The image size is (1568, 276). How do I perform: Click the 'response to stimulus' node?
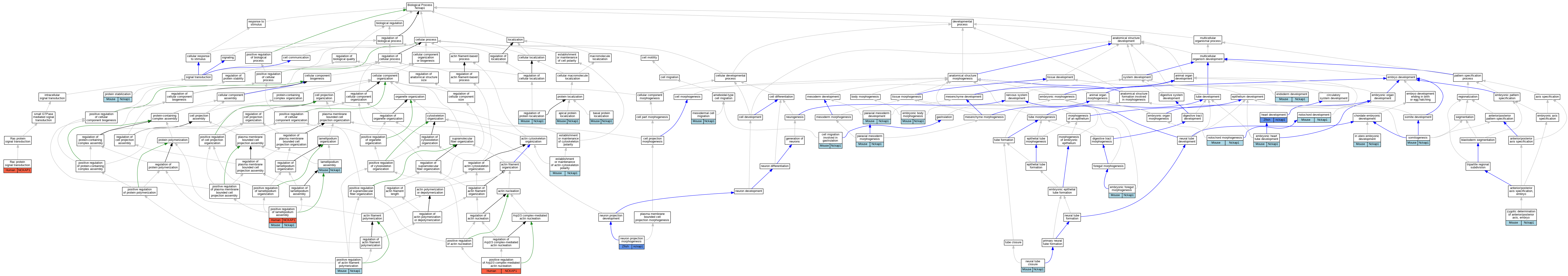pyautogui.click(x=256, y=23)
